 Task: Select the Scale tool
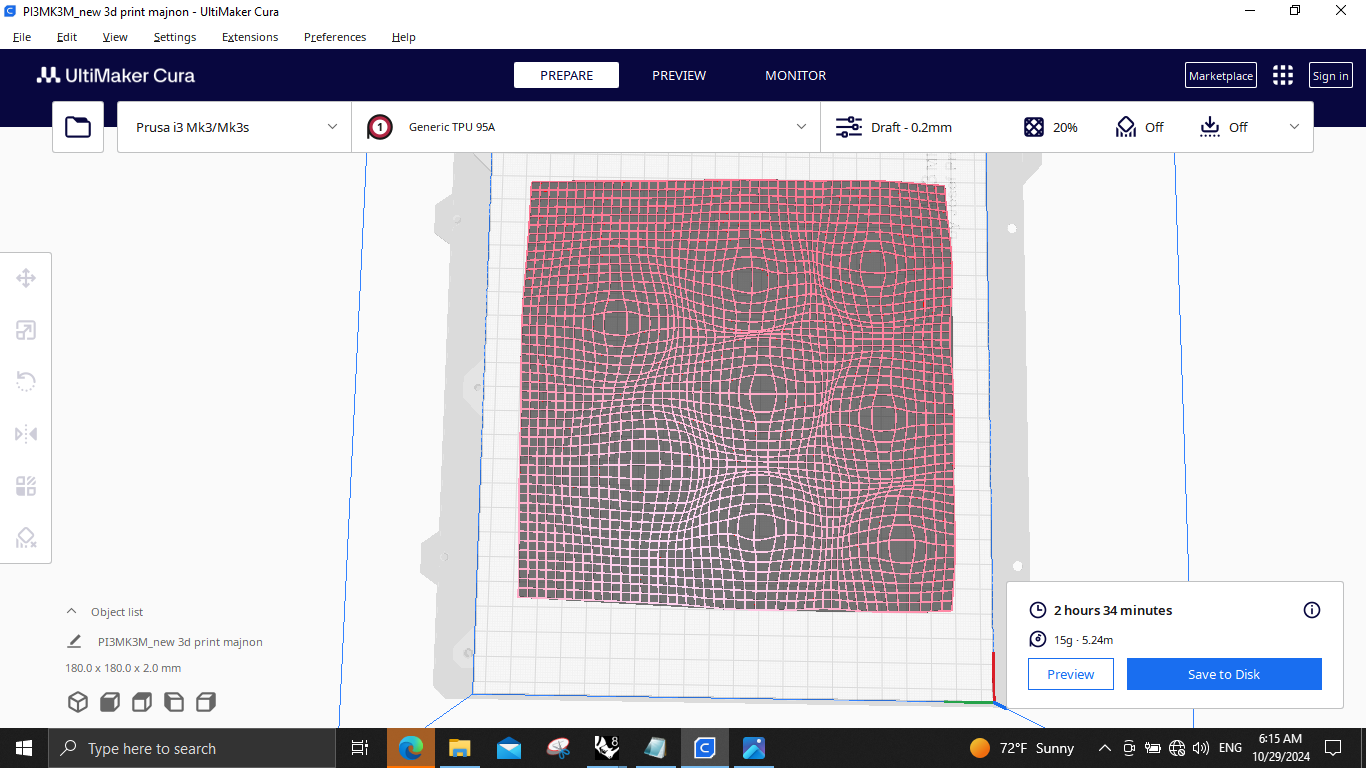tap(26, 330)
